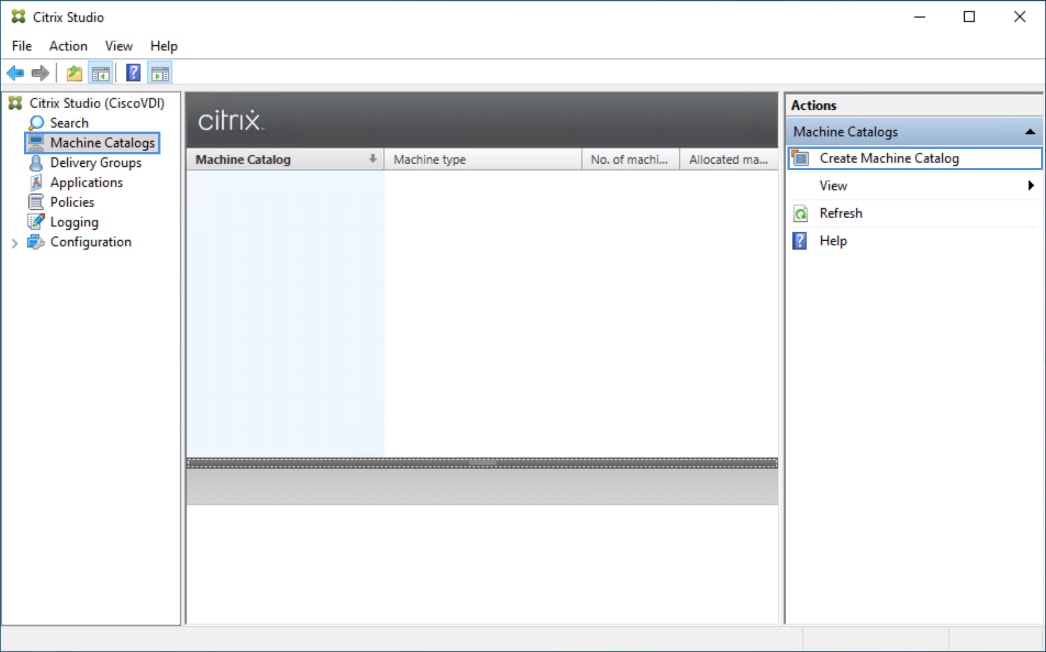Open the Delivery Groups node
1046x652 pixels.
[95, 163]
